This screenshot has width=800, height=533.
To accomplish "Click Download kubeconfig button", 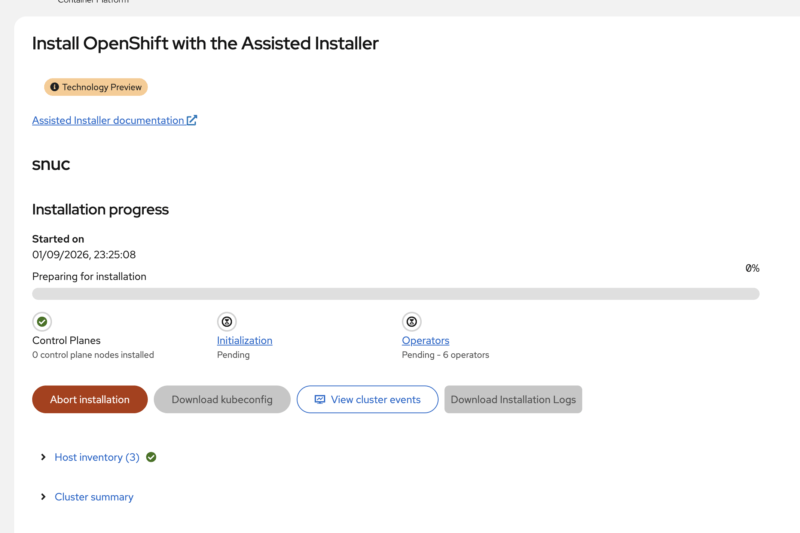I will pos(222,399).
